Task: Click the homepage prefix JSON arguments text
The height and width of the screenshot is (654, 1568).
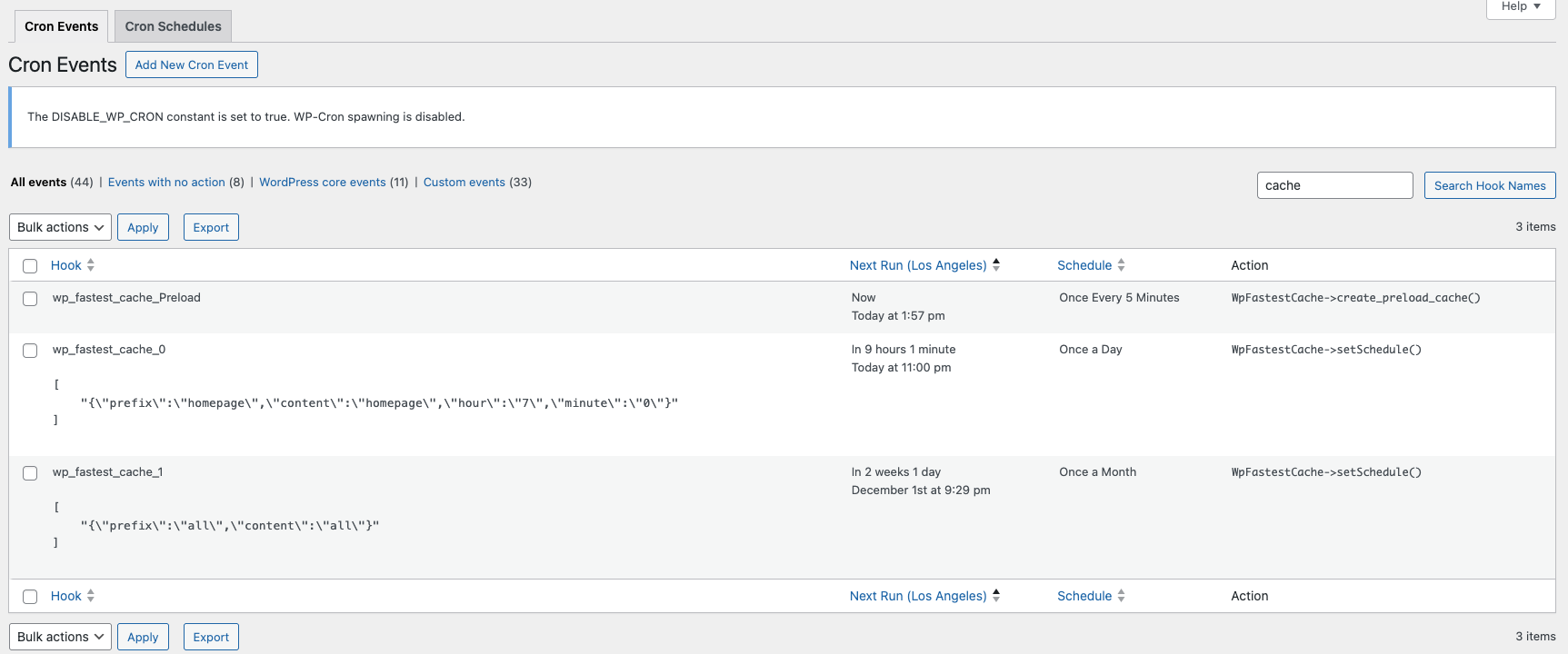Action: click(380, 402)
